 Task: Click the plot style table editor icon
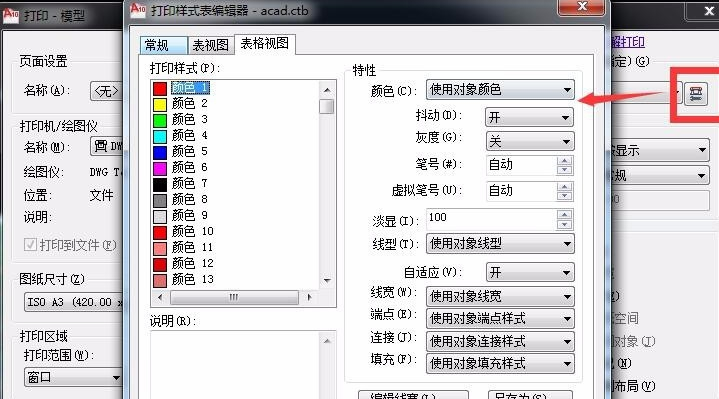696,94
